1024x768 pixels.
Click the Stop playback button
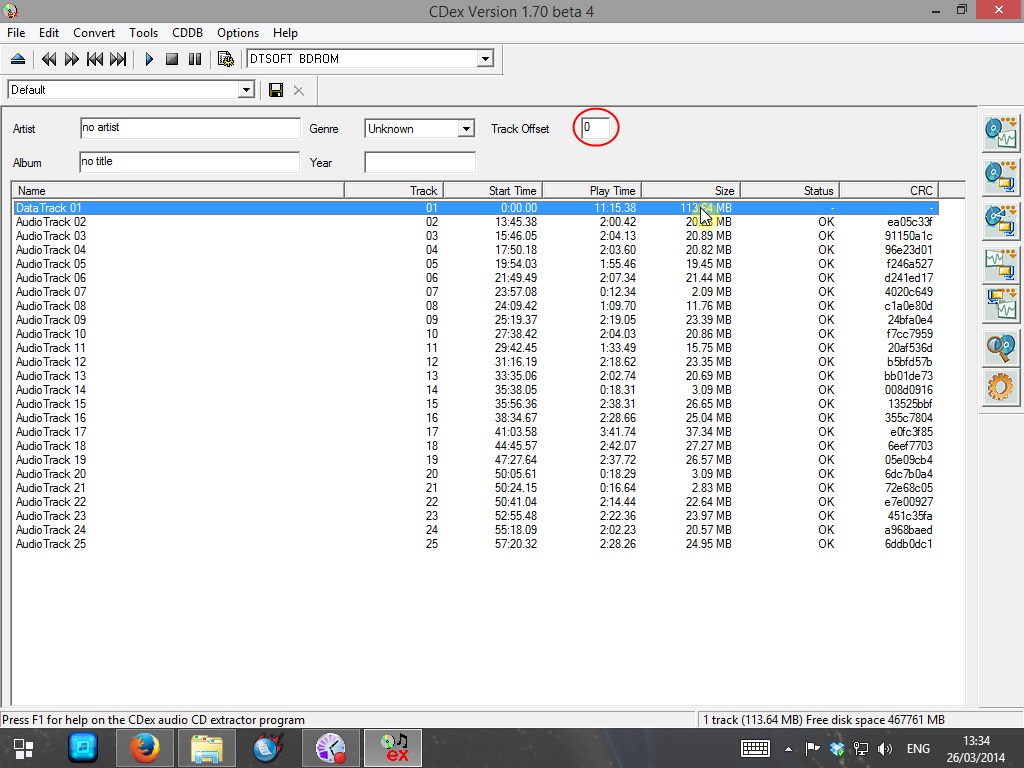(172, 59)
